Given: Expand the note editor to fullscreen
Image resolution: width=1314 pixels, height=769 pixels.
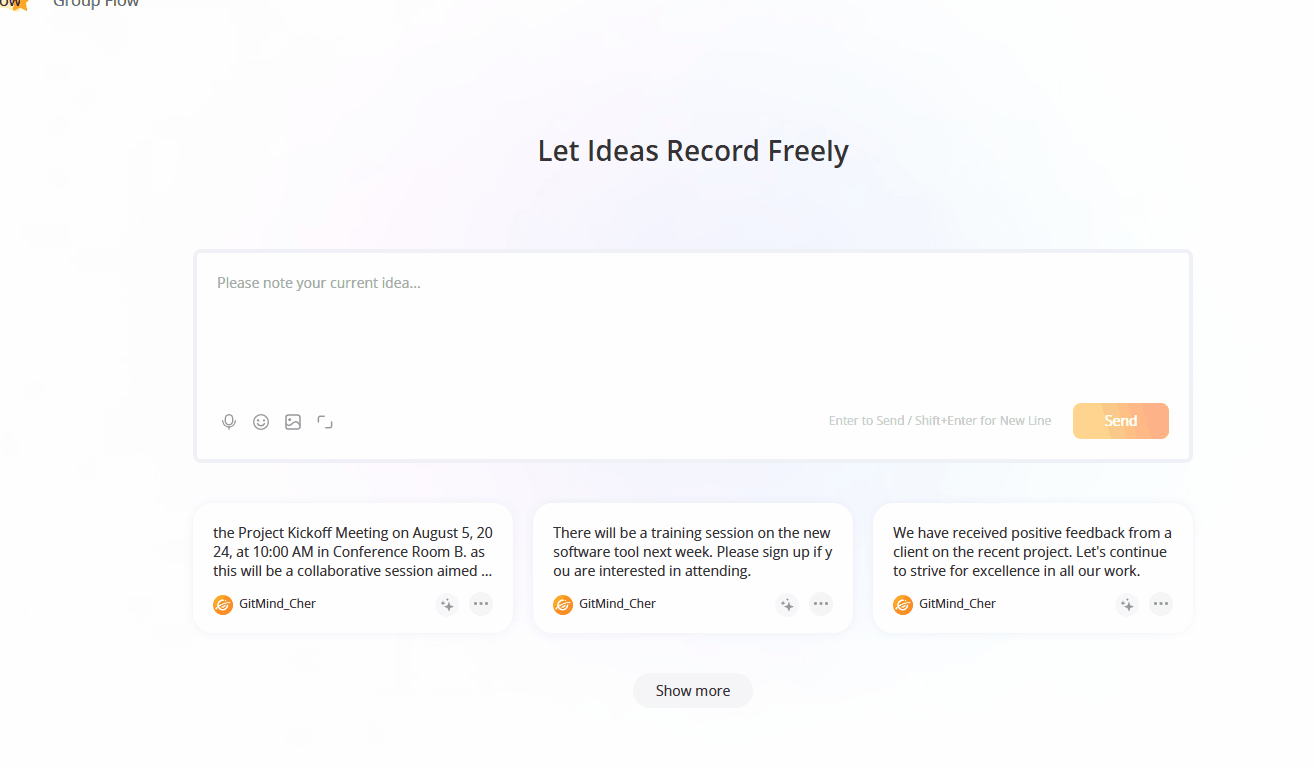Looking at the screenshot, I should coord(325,421).
